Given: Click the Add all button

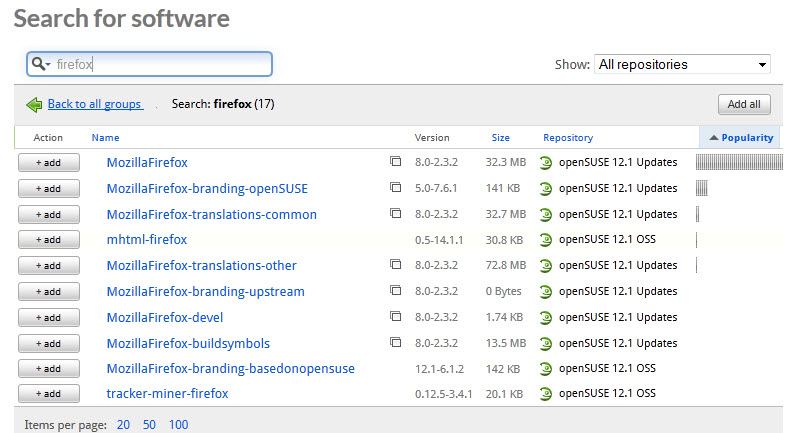Looking at the screenshot, I should coord(744,104).
